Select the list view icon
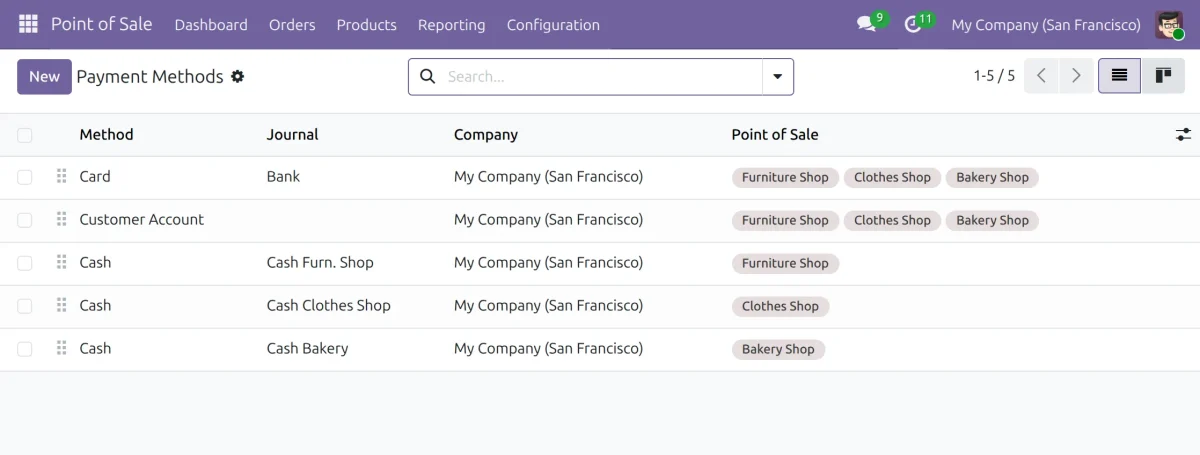This screenshot has width=1200, height=455. [x=1120, y=76]
